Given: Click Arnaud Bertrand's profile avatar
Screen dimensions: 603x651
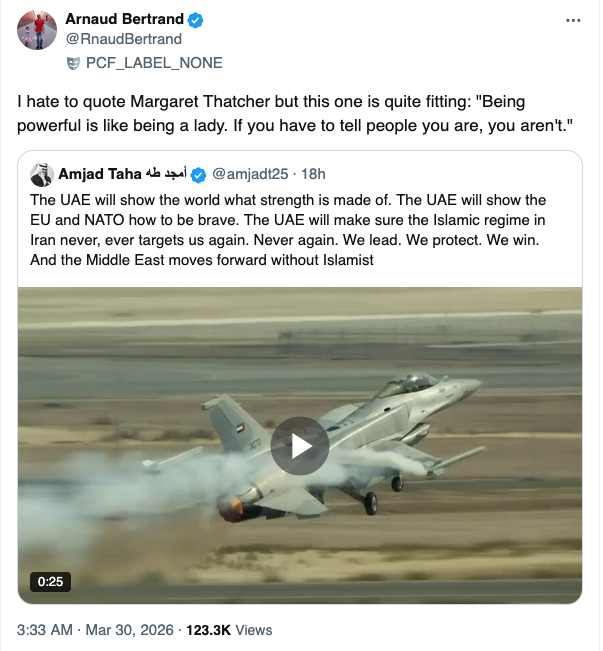Looking at the screenshot, I should click(x=36, y=31).
